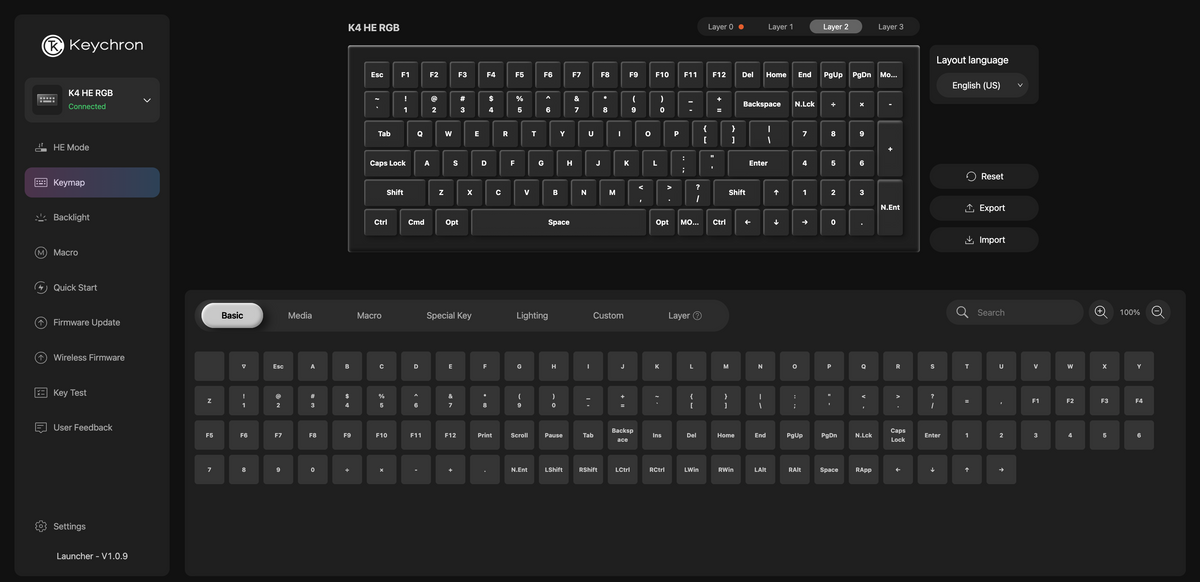The image size is (1200, 582).
Task: Open Wireless Firmware page
Action: (x=92, y=357)
